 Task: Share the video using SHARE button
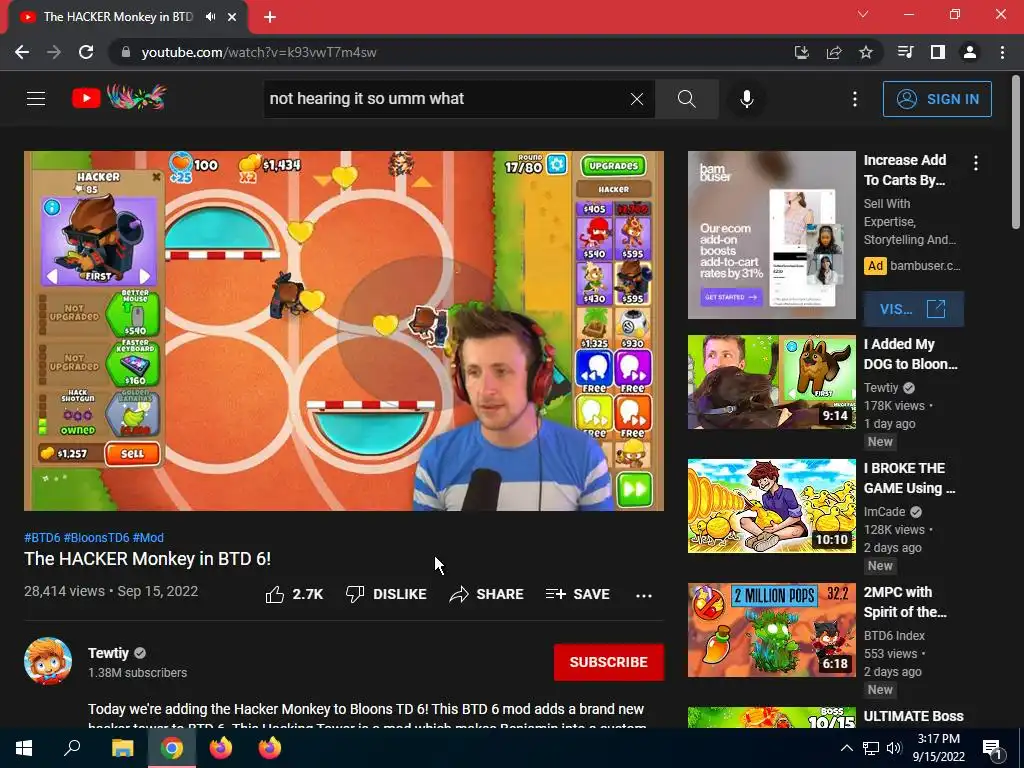tap(487, 594)
